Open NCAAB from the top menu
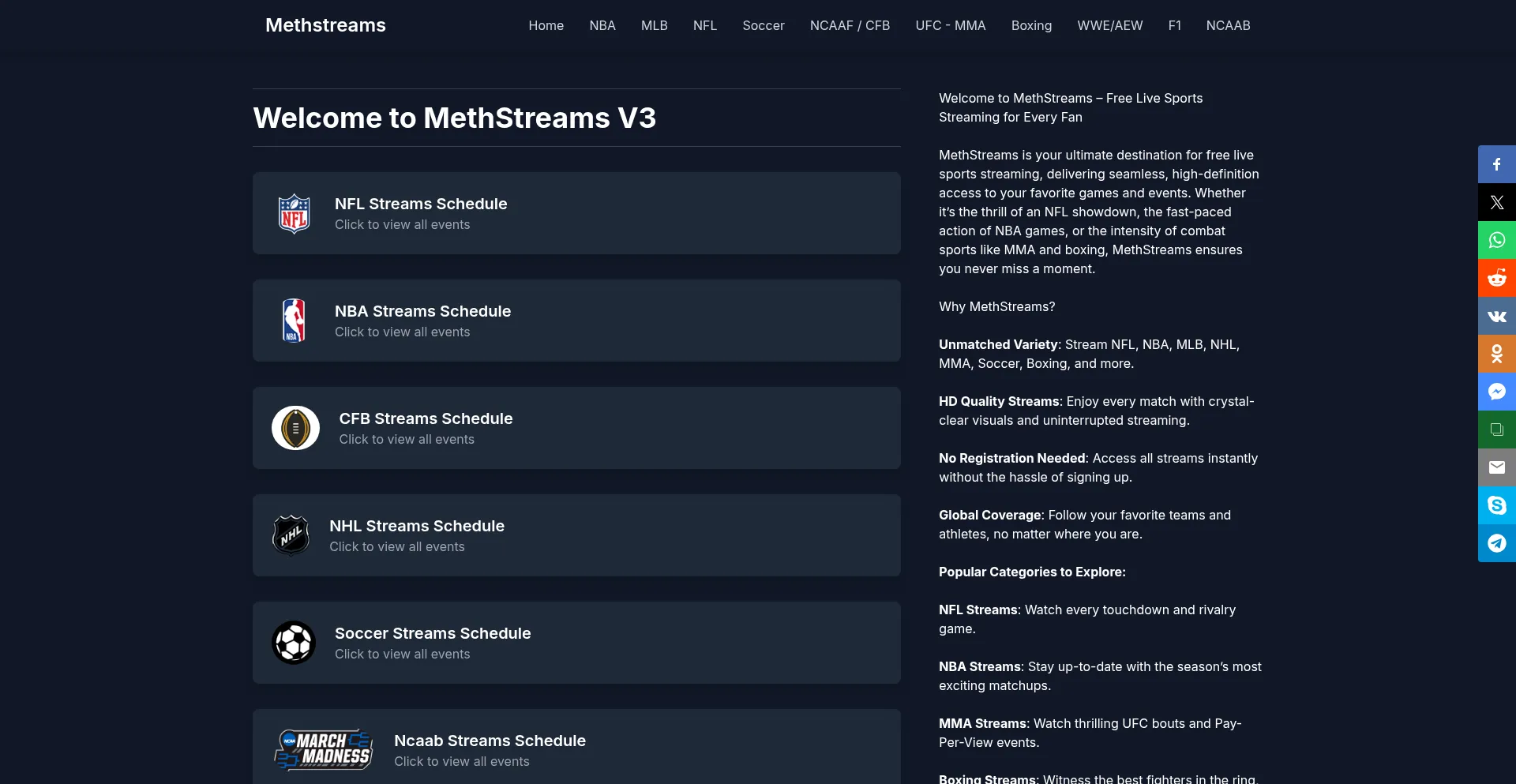This screenshot has width=1516, height=784. pos(1229,25)
